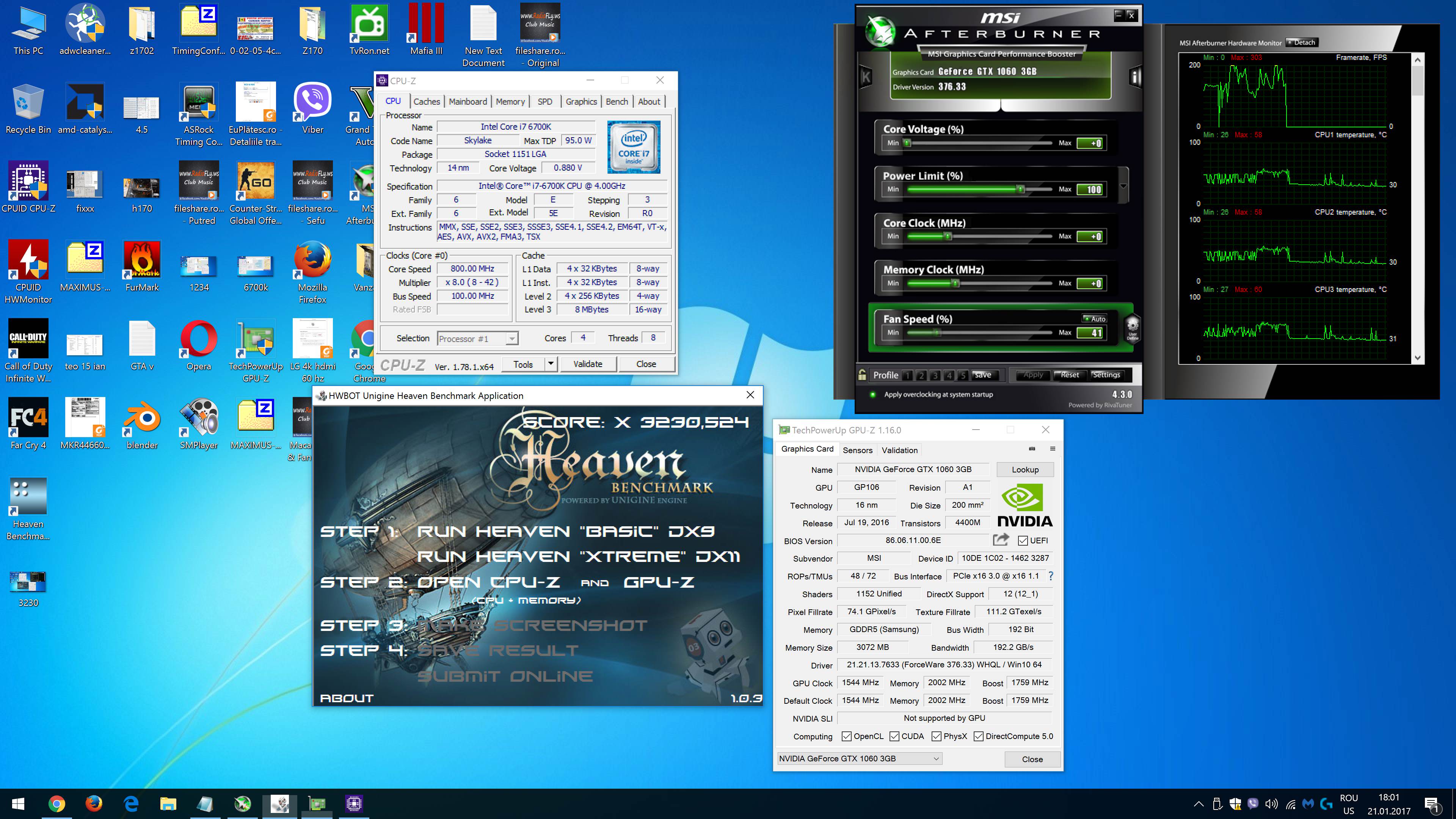Open the TvRon.net desktop shortcut
The image size is (1456, 819).
pos(369,30)
